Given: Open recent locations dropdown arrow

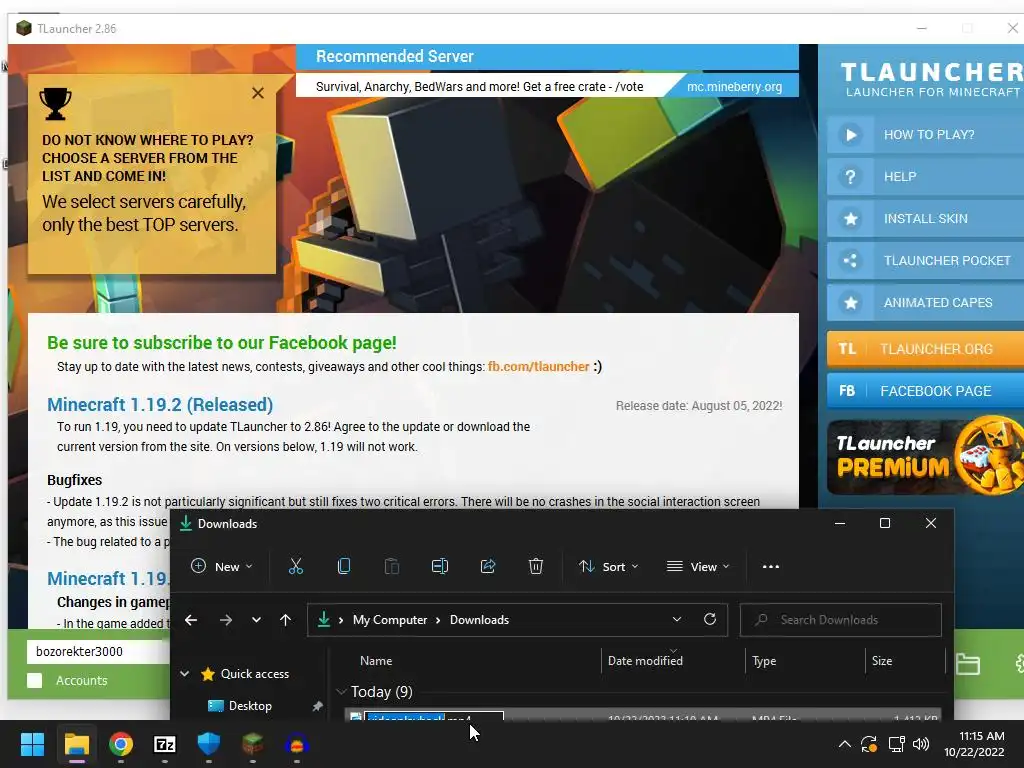Looking at the screenshot, I should 256,620.
